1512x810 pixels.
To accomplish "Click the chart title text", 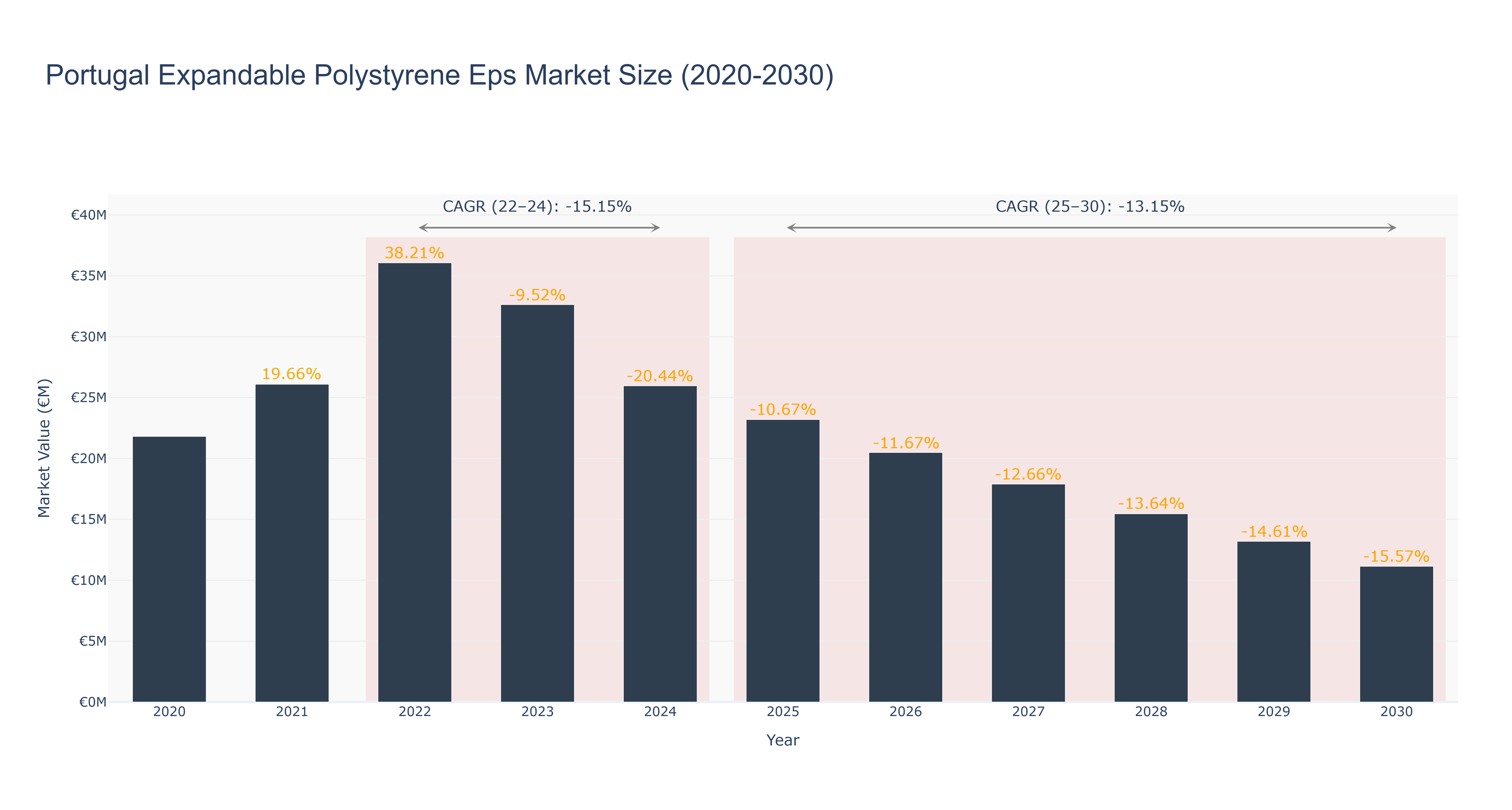I will [440, 75].
